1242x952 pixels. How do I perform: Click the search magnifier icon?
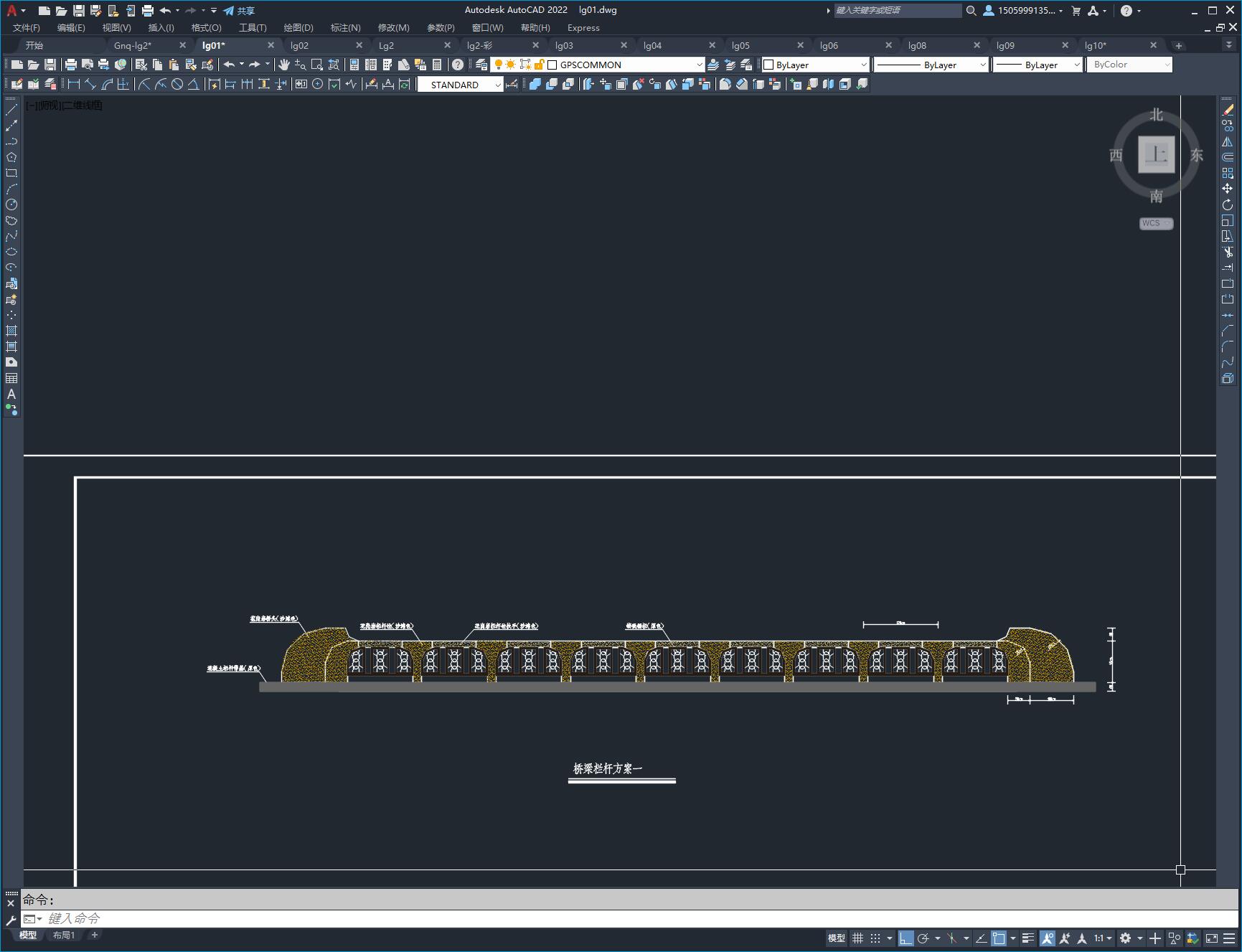pos(972,11)
